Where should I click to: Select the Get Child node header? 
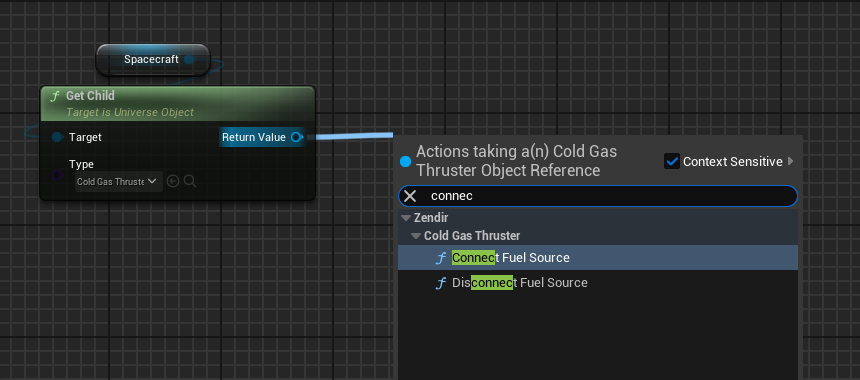coord(178,103)
